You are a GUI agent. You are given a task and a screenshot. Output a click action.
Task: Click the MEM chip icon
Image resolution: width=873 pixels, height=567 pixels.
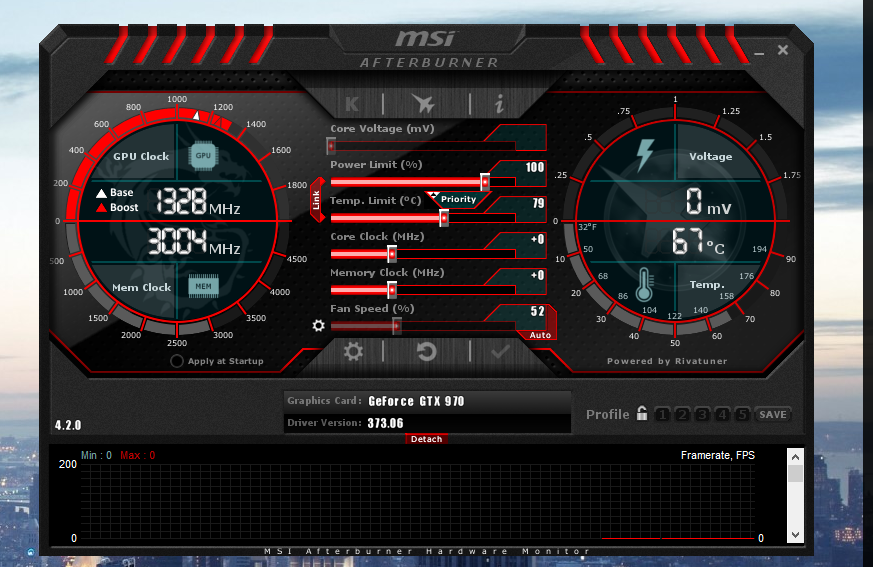tap(203, 286)
